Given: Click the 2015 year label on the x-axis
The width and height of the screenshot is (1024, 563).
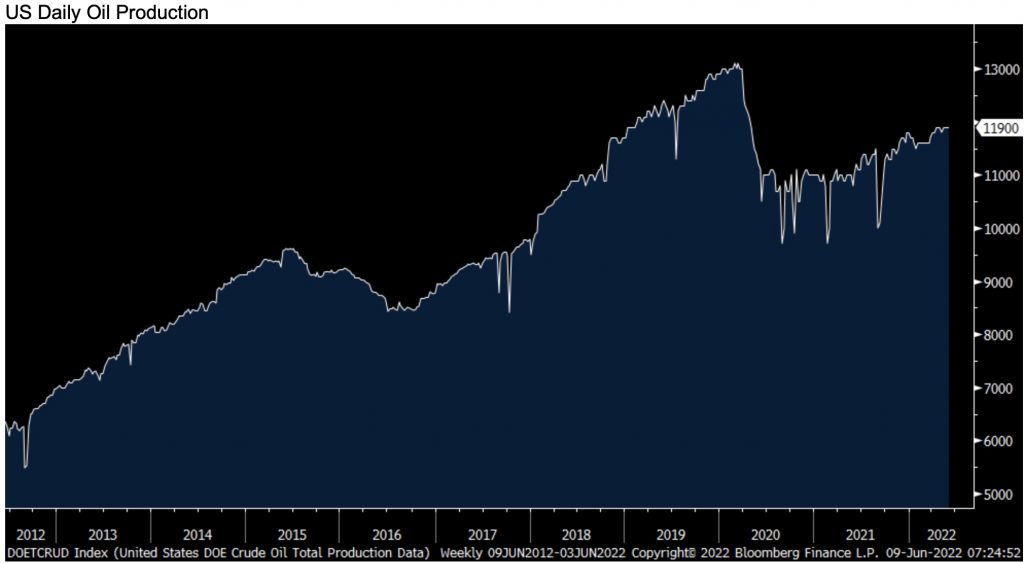Looking at the screenshot, I should pos(293,534).
